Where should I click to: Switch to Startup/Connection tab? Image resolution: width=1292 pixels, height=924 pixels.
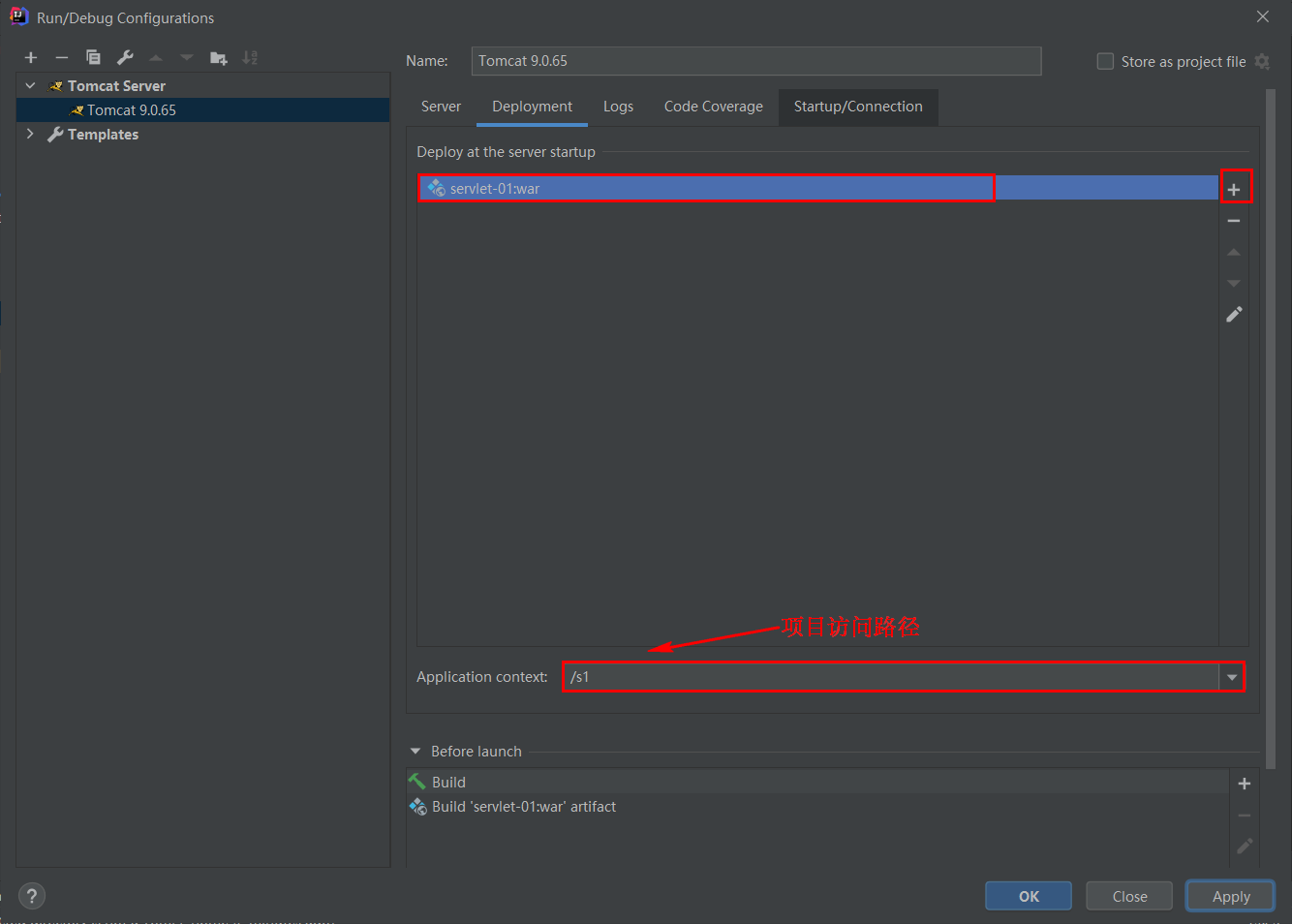point(858,107)
